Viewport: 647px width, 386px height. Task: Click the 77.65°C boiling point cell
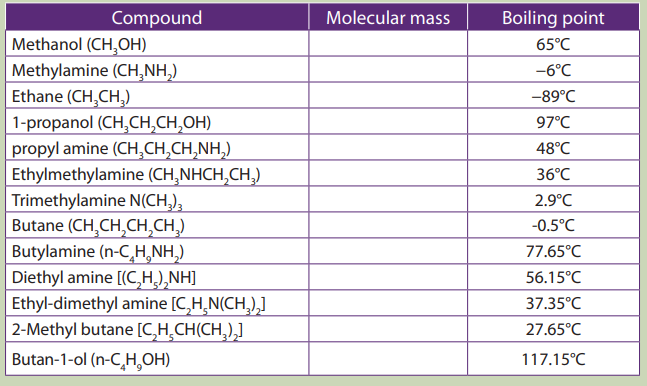click(553, 251)
